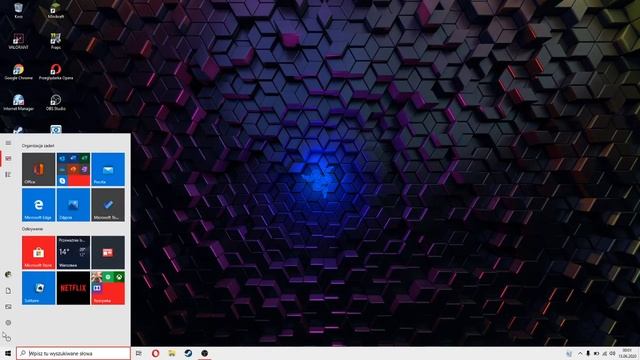Expand the Start menu hamburger button

(8, 143)
